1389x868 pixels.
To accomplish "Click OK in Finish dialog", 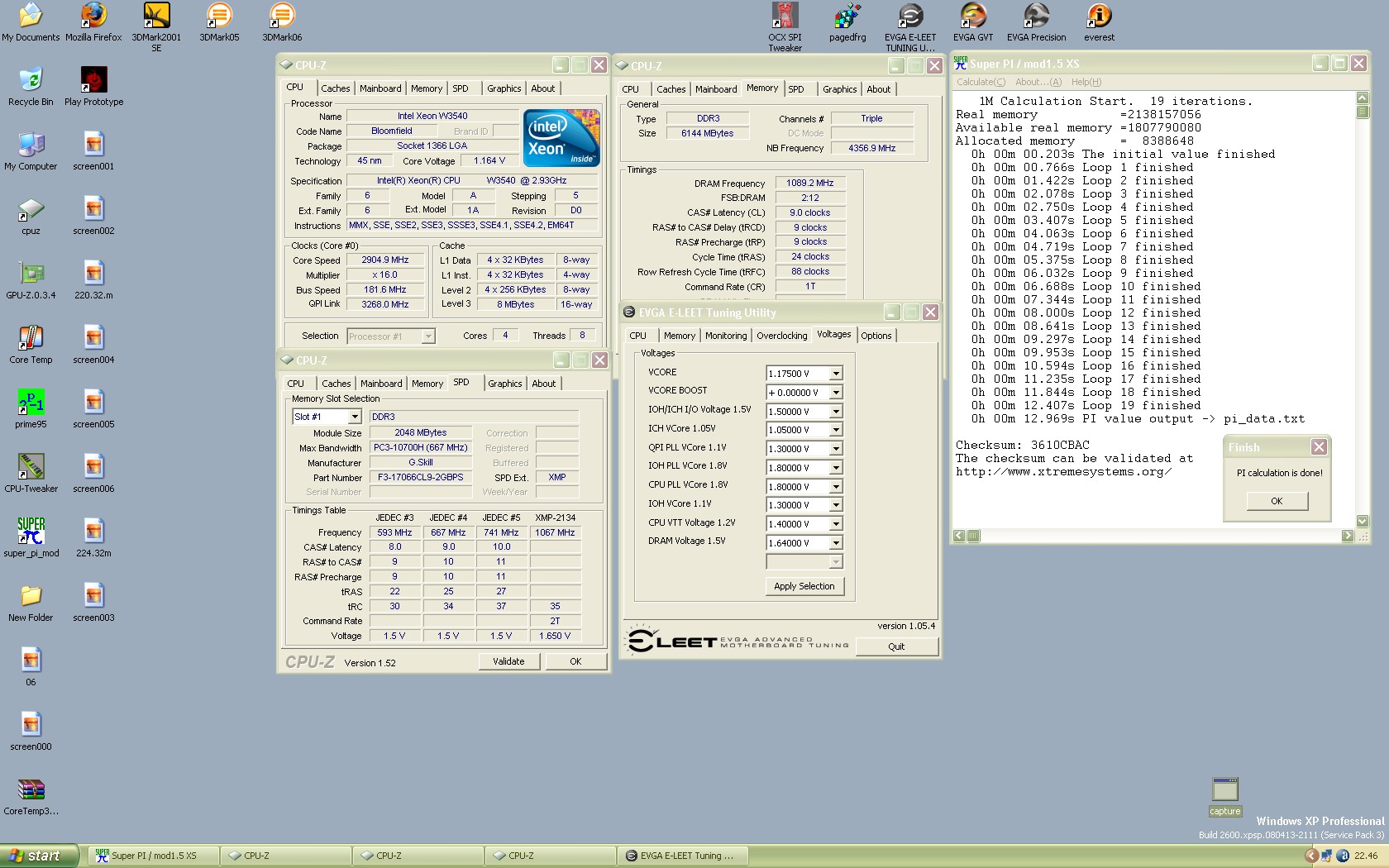I will click(x=1277, y=501).
